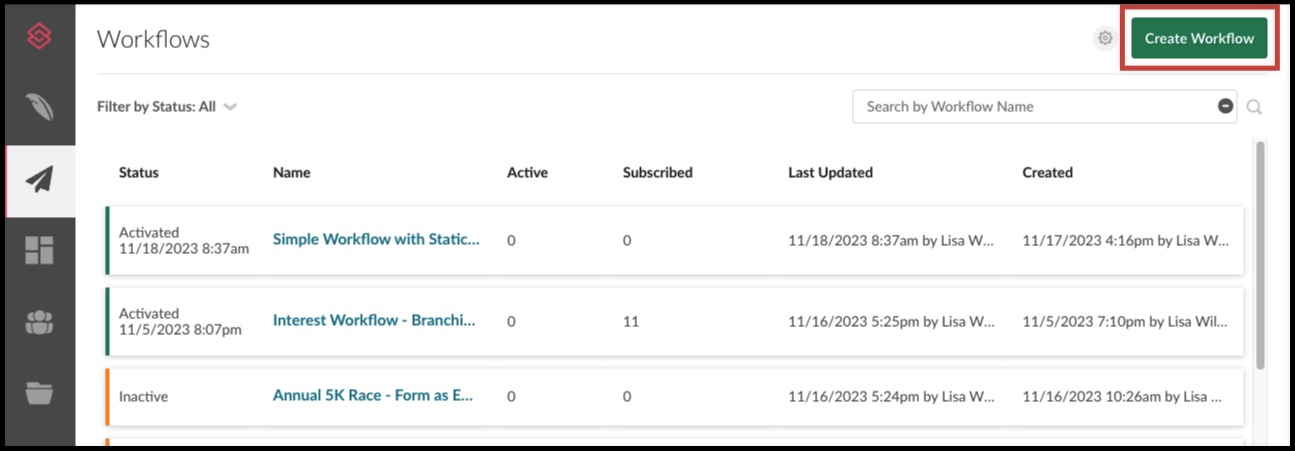
Task: Click '11/16/2023 5:24pm by Lisa W...' last updated
Action: tap(891, 396)
